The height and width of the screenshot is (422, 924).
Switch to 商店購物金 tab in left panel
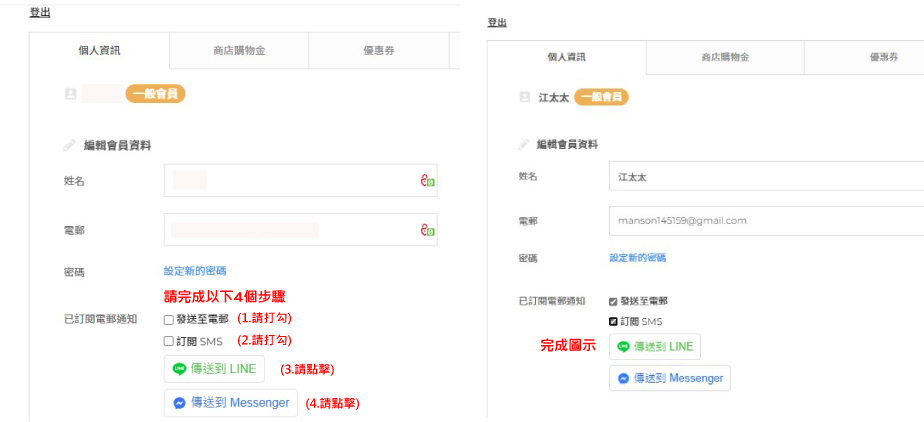coord(239,51)
